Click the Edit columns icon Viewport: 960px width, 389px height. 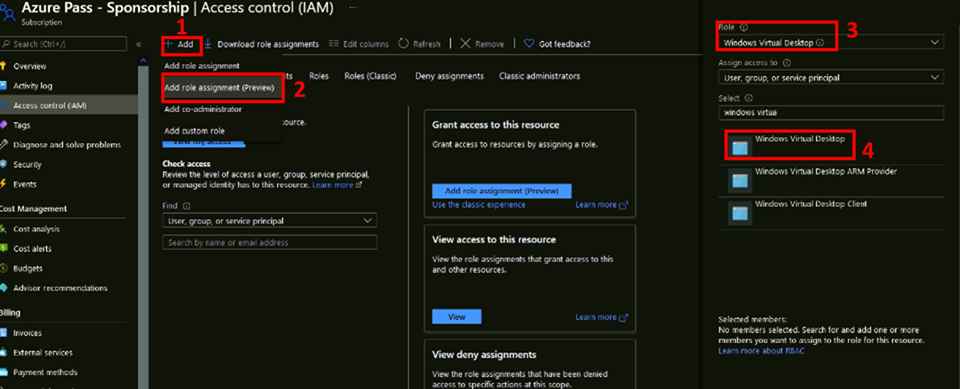point(334,44)
